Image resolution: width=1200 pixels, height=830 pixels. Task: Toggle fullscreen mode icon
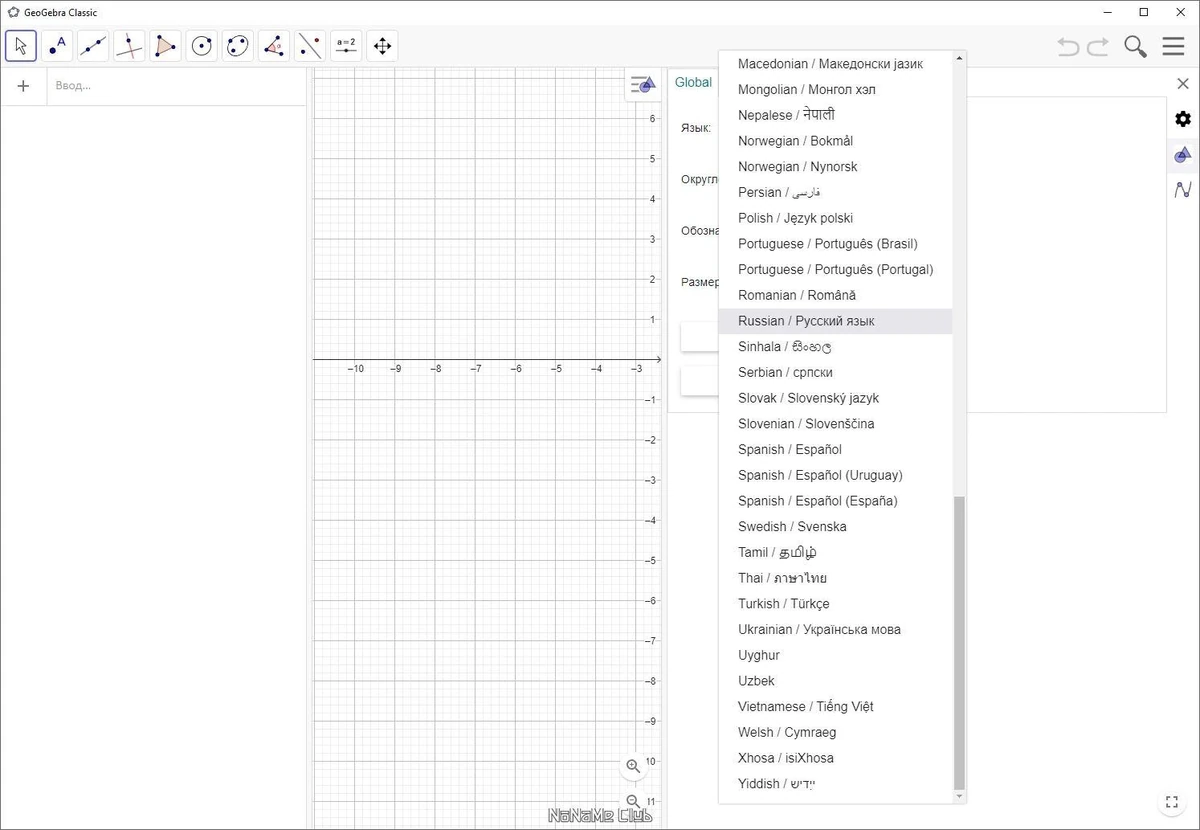coord(1172,802)
